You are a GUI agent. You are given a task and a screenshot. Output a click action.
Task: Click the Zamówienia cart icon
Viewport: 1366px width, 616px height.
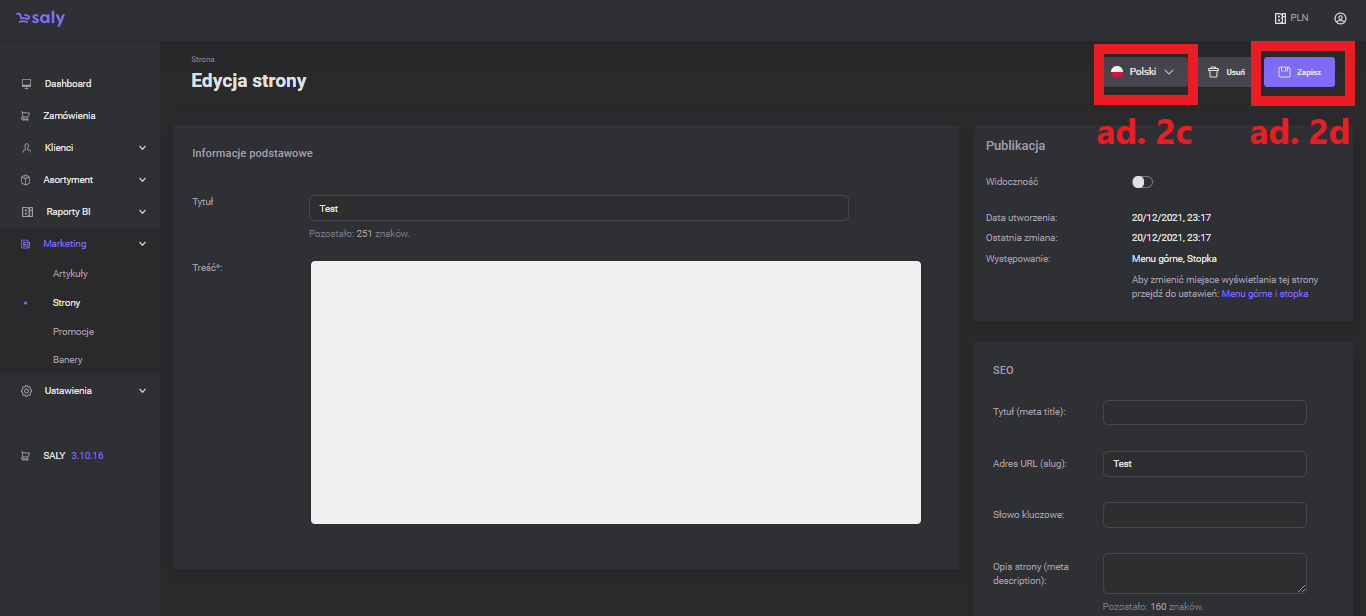27,116
